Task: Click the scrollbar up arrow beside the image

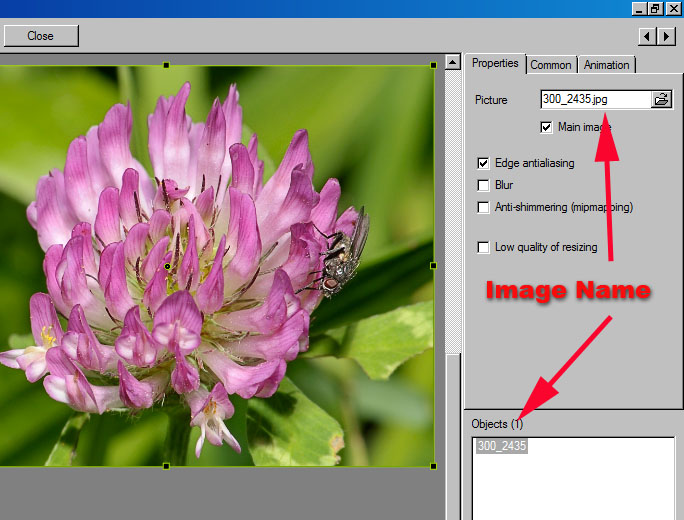Action: point(452,61)
